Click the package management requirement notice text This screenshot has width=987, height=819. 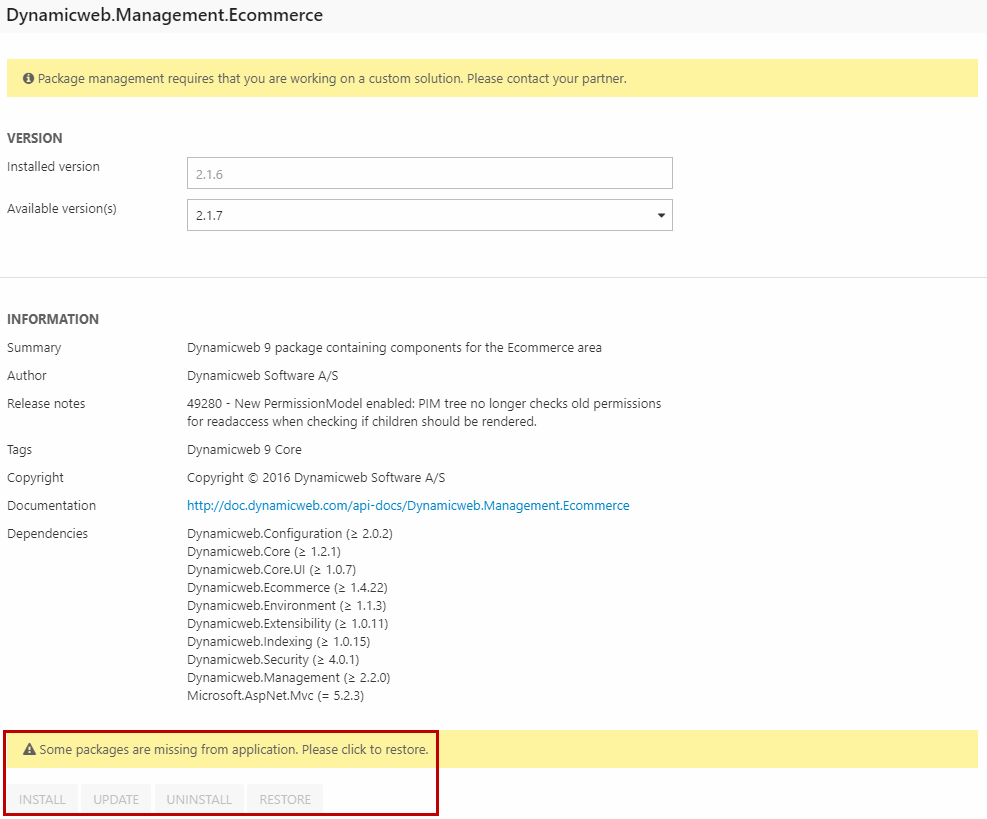tap(332, 78)
